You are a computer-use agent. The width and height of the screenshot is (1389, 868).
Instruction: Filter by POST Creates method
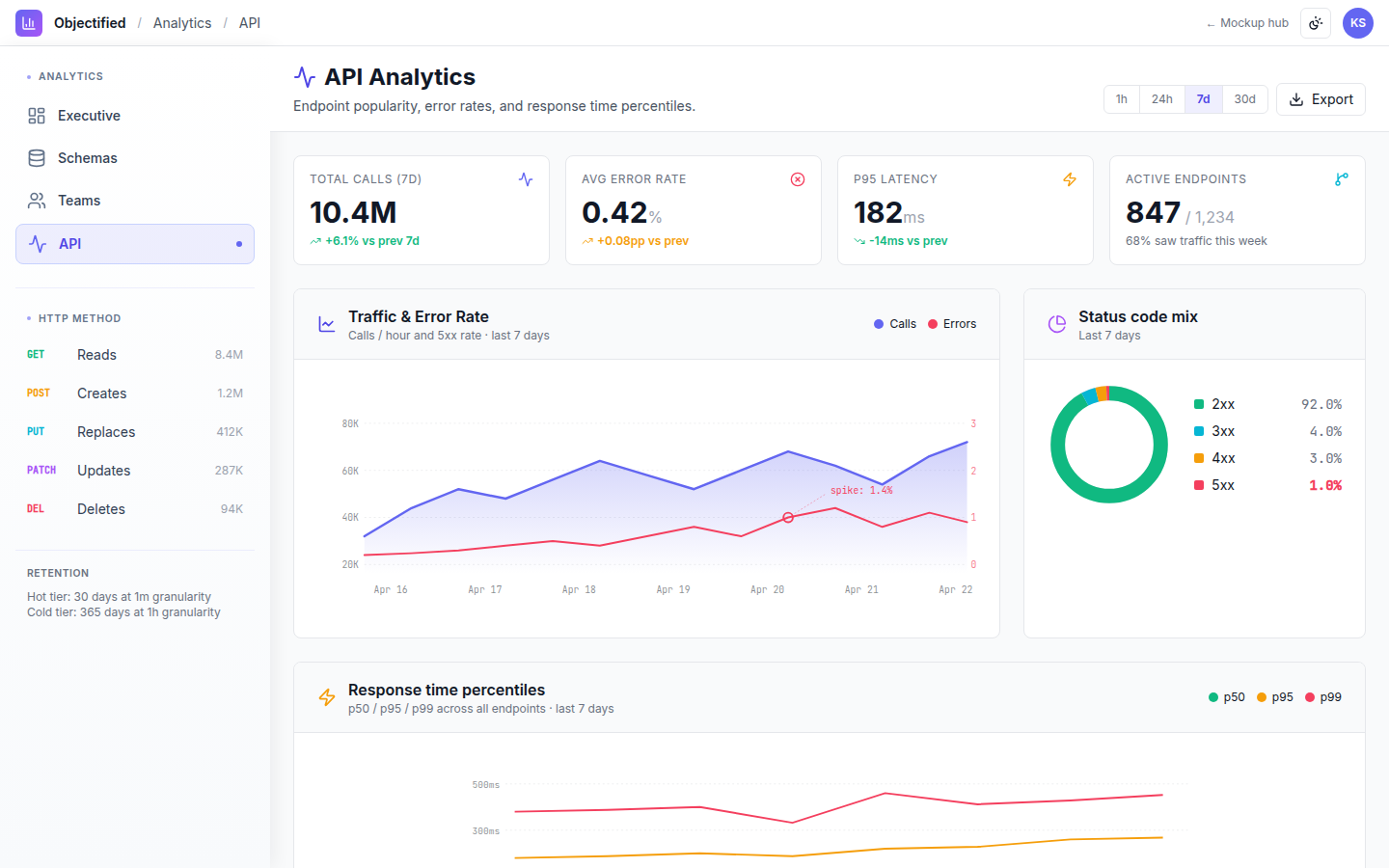135,393
